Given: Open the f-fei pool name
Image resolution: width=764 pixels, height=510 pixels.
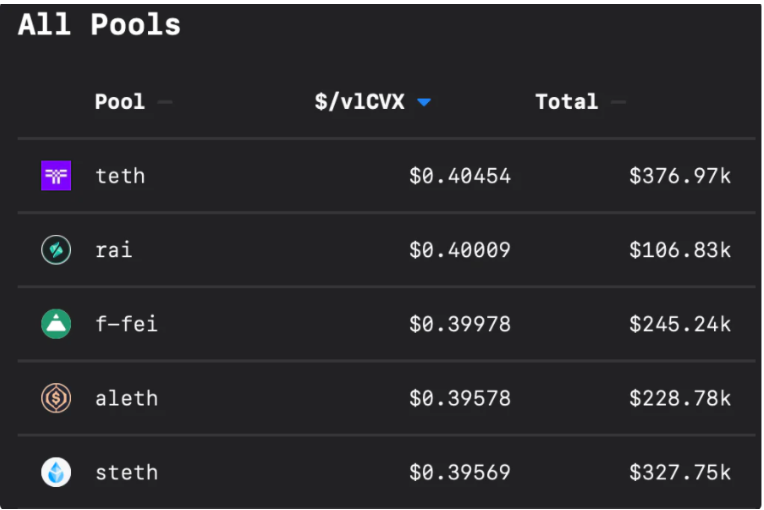Looking at the screenshot, I should (127, 324).
